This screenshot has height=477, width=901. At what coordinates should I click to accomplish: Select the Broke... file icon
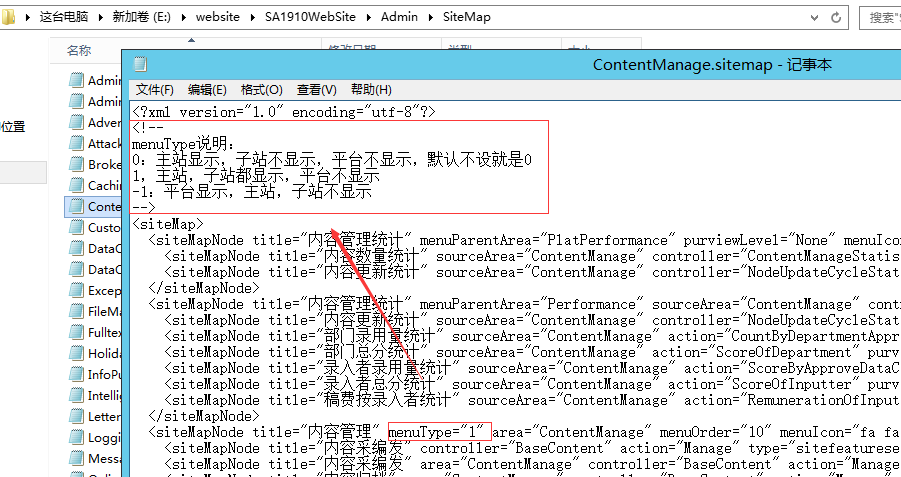[76, 165]
